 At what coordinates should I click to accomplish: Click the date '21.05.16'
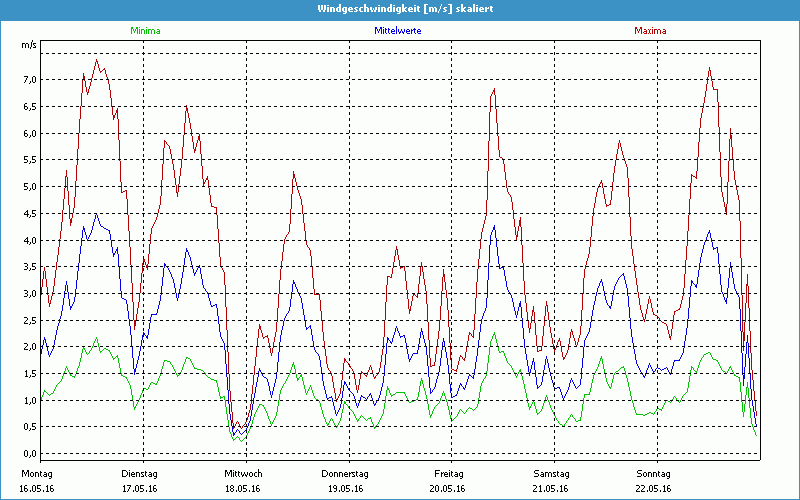(x=551, y=488)
